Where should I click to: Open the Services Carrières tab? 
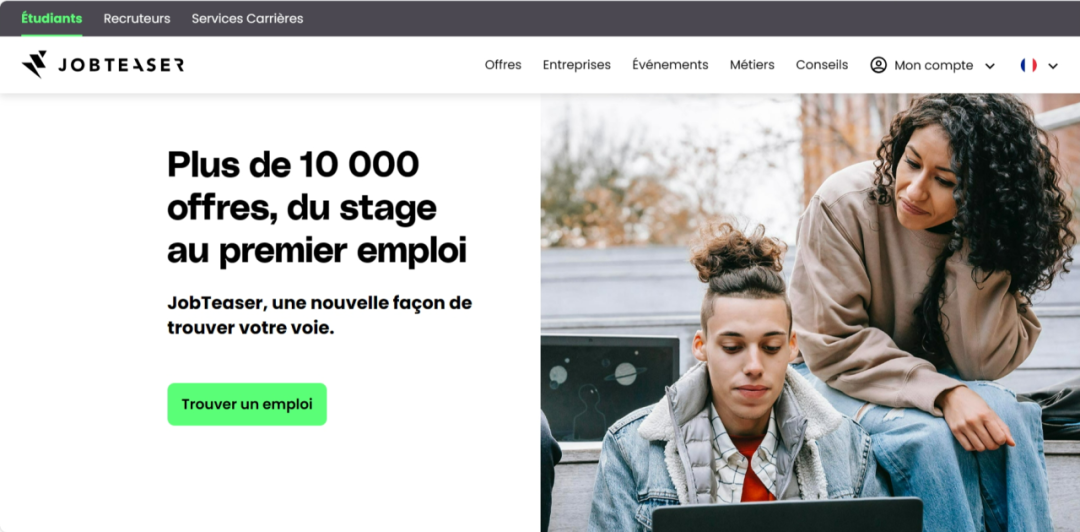[247, 19]
